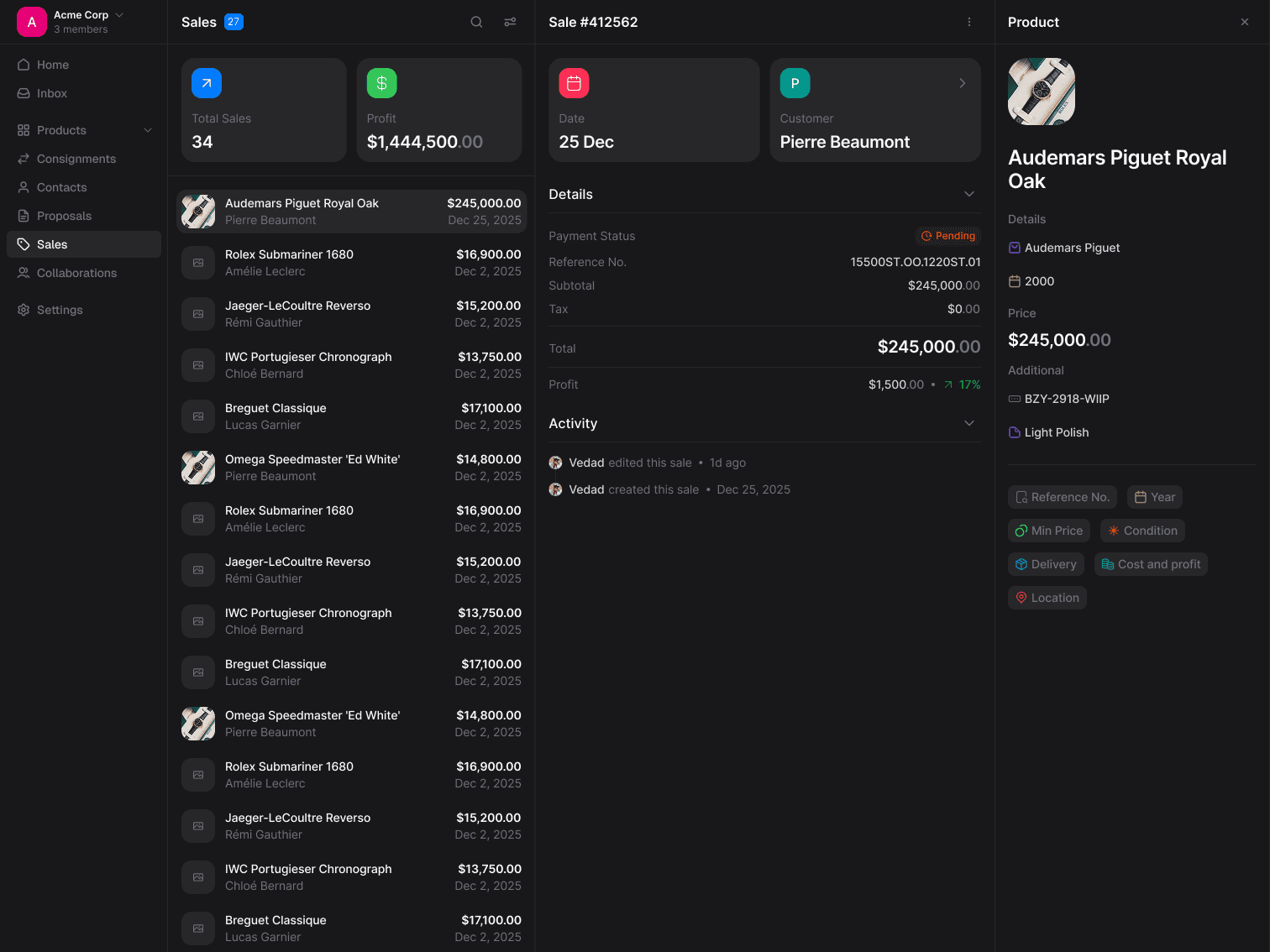Screen dimensions: 1270x952
Task: Open Proposals in sidebar
Action: [84, 216]
